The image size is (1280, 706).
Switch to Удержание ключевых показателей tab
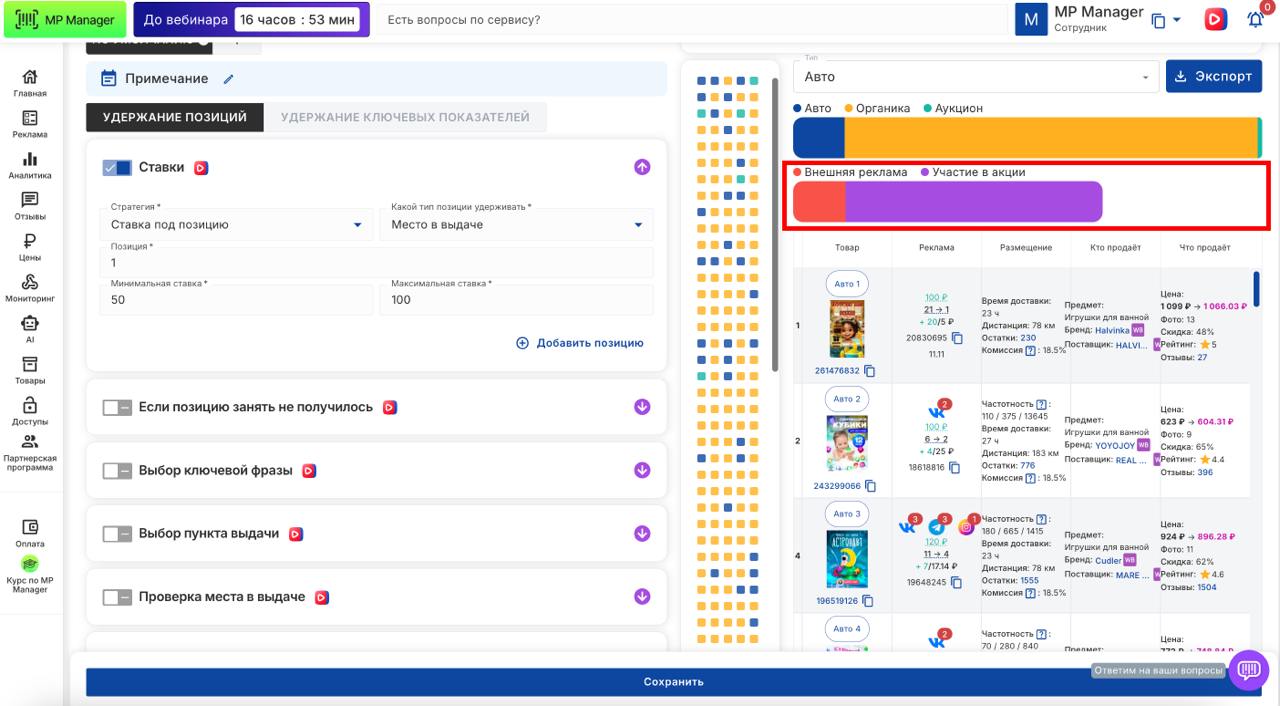click(x=405, y=117)
